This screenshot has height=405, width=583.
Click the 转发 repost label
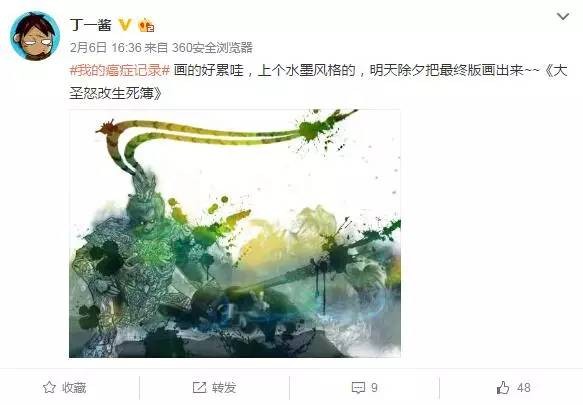tap(224, 388)
